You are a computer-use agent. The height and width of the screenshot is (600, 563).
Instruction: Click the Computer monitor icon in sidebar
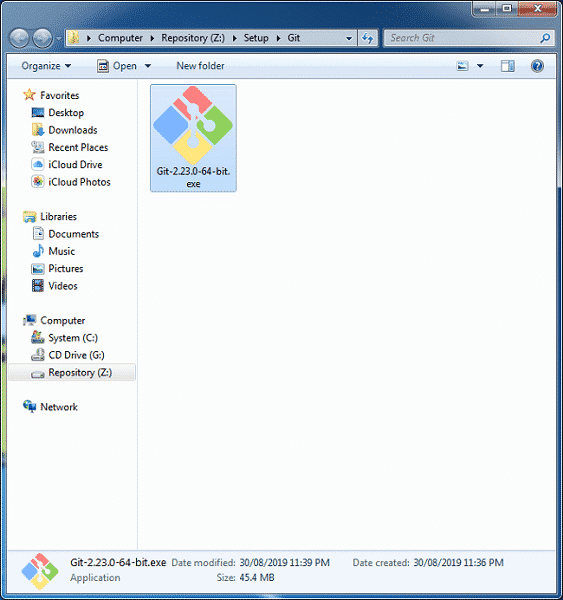point(29,320)
